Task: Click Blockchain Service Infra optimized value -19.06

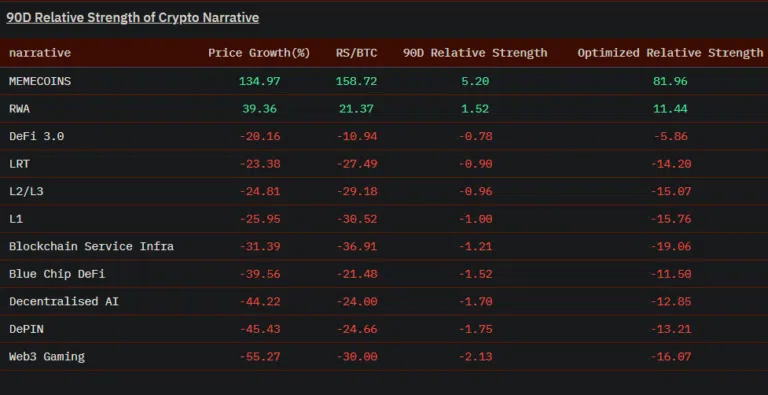Action: tap(671, 246)
